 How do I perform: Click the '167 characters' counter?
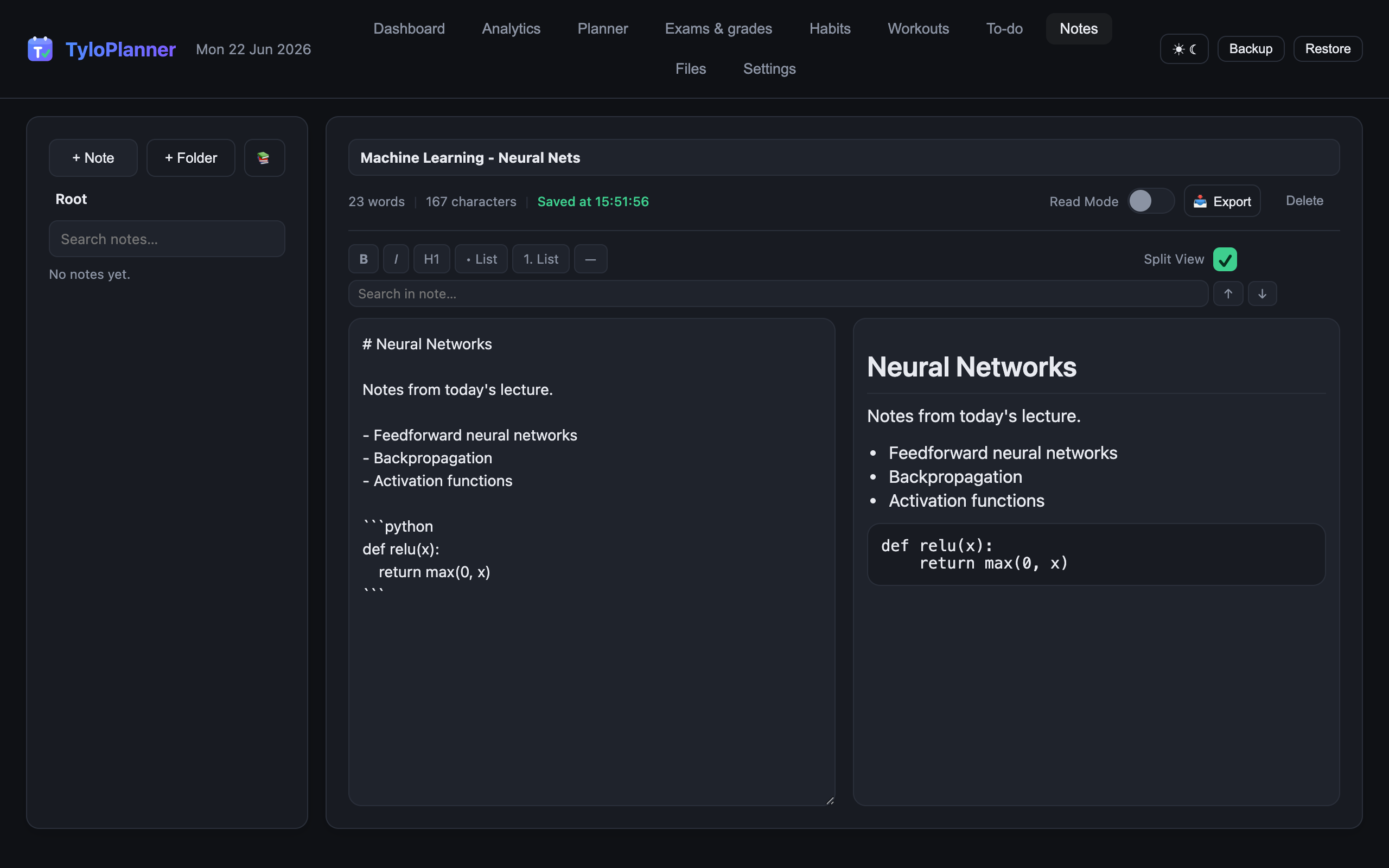point(471,201)
